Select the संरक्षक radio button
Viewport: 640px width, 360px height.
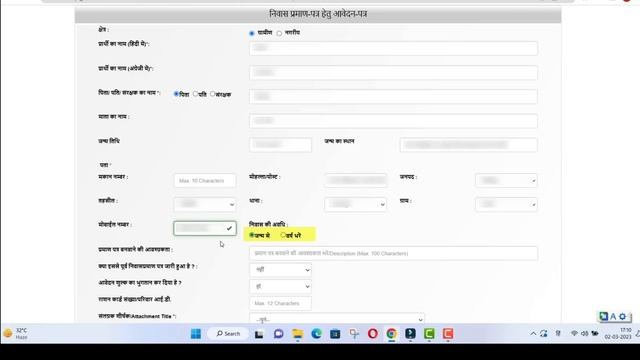pos(213,94)
